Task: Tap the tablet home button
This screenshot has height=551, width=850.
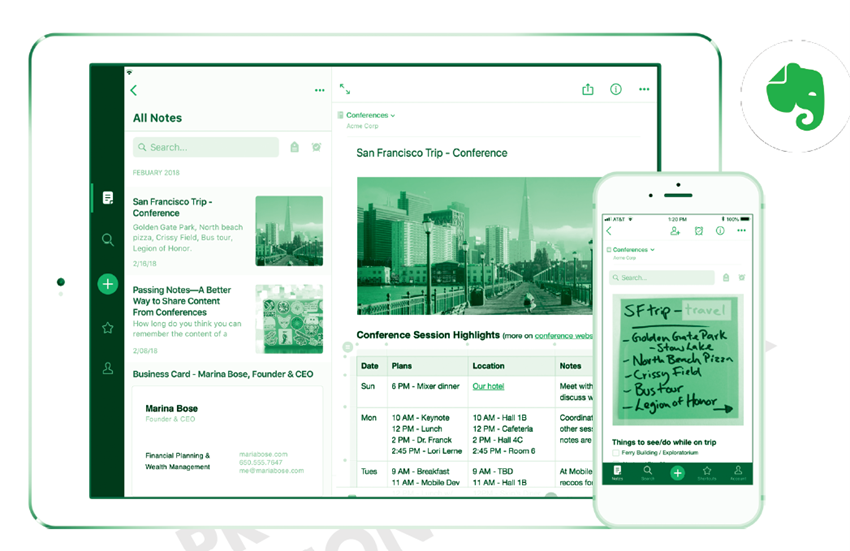Action: click(61, 282)
